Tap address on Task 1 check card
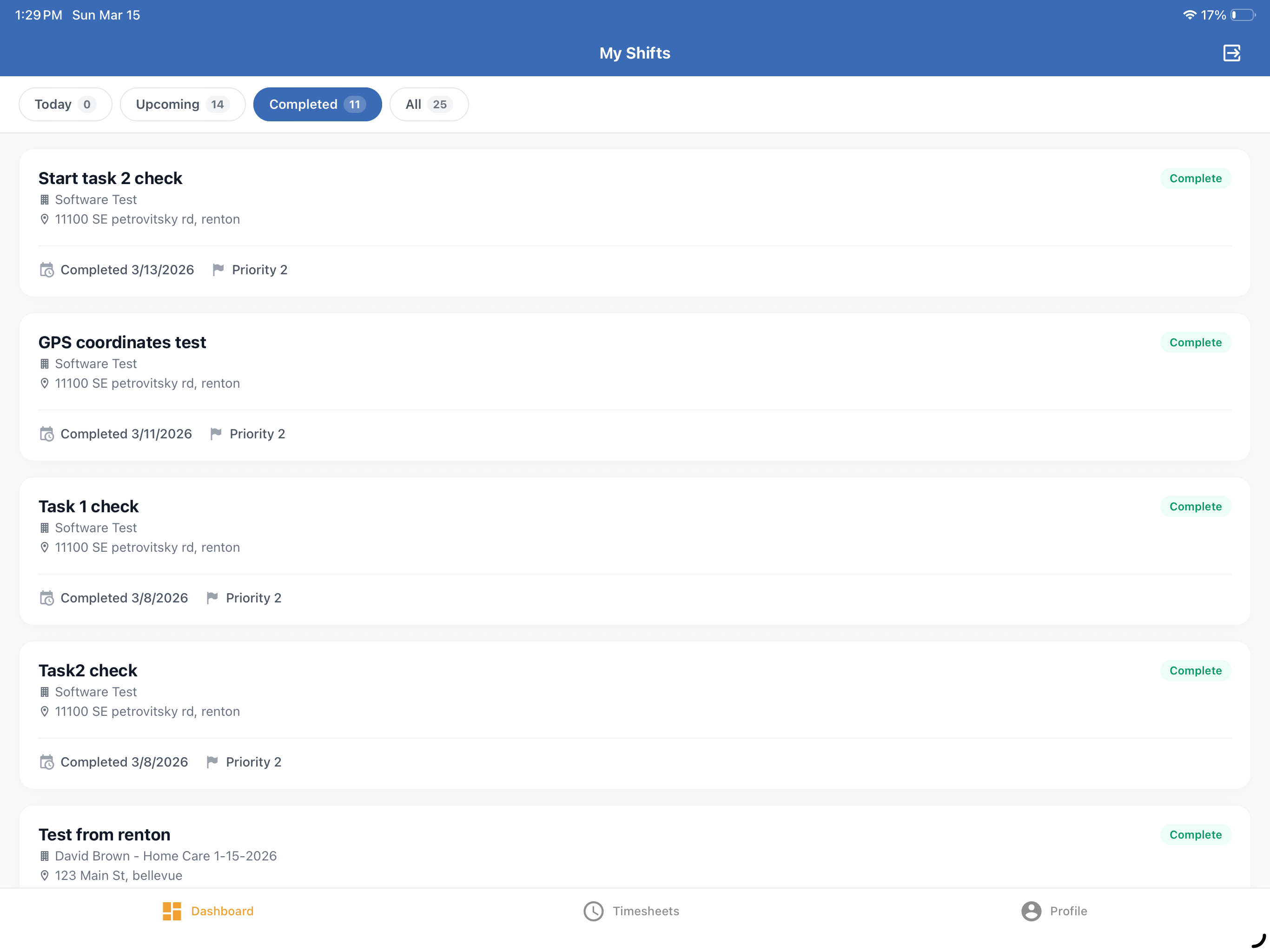This screenshot has width=1270, height=952. (x=147, y=547)
